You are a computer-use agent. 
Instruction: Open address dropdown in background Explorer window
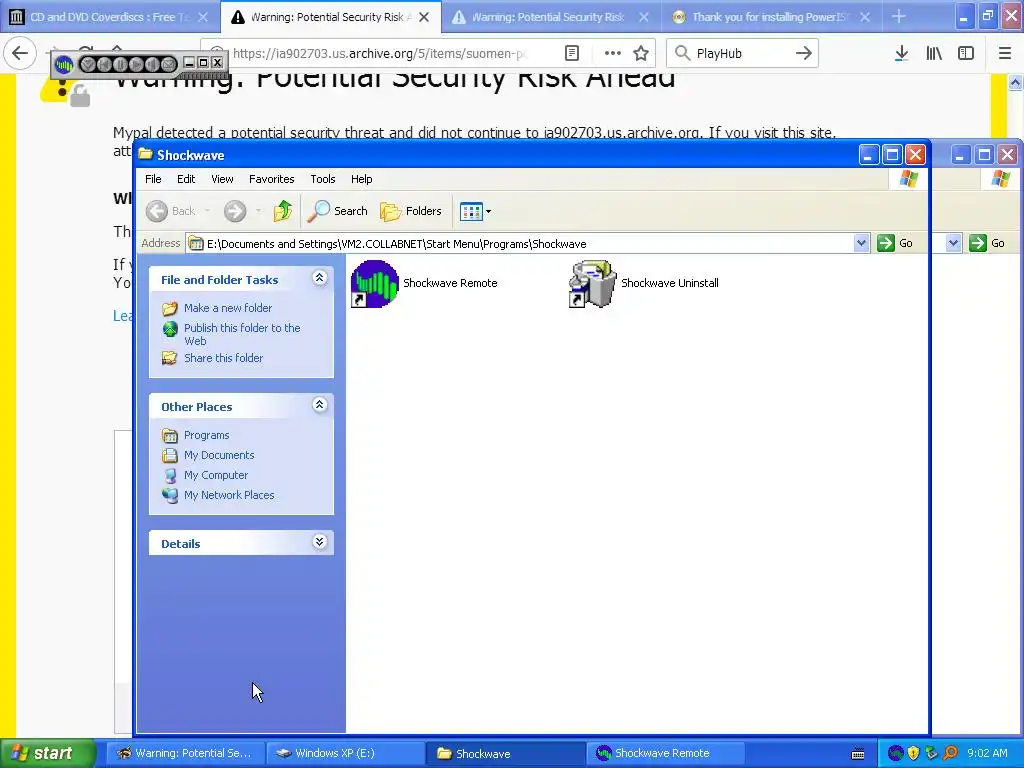[x=953, y=243]
